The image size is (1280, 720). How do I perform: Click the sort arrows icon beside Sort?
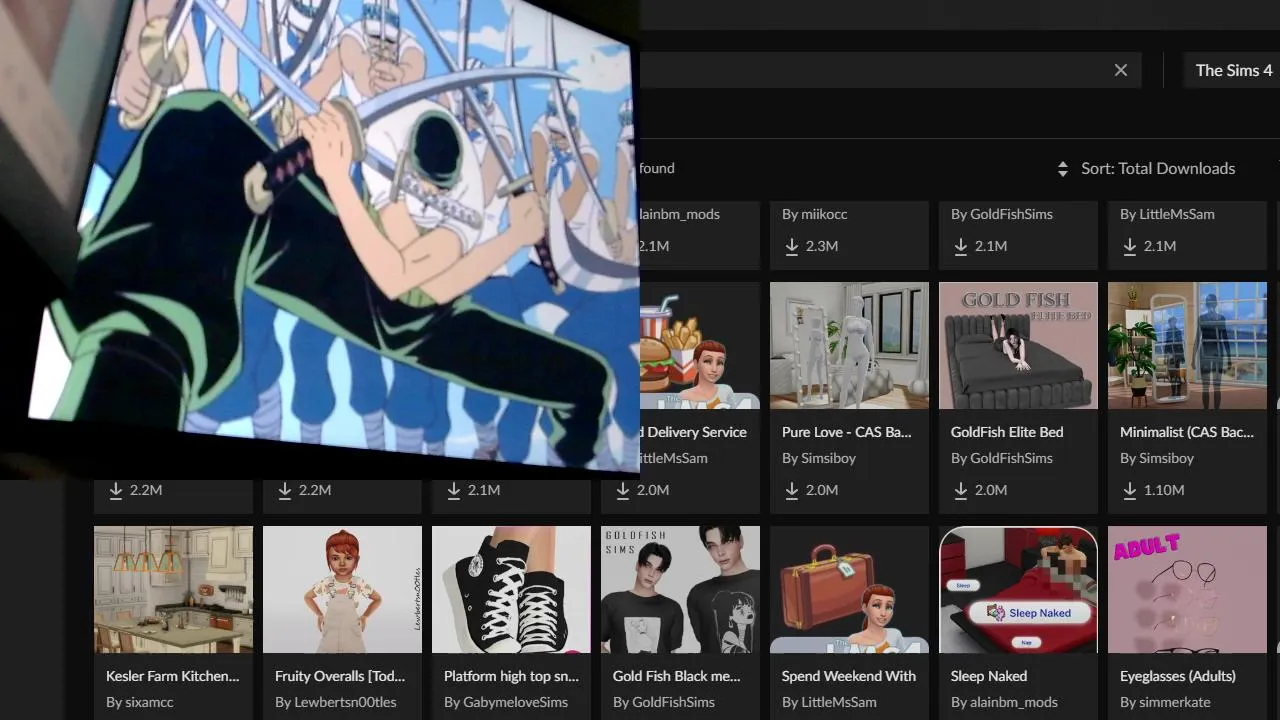pos(1063,169)
